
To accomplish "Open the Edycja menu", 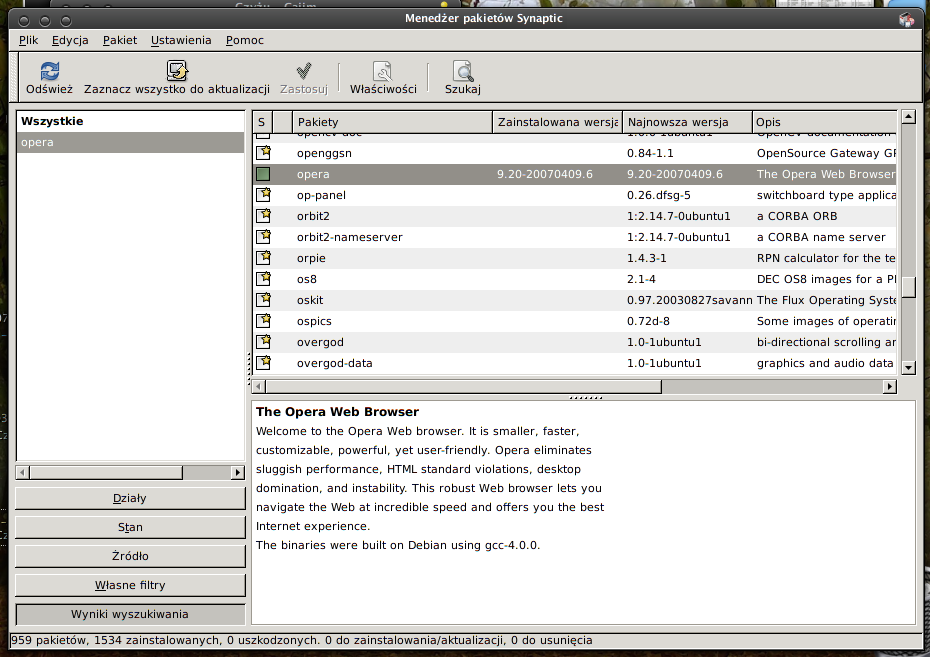I will pyautogui.click(x=70, y=40).
